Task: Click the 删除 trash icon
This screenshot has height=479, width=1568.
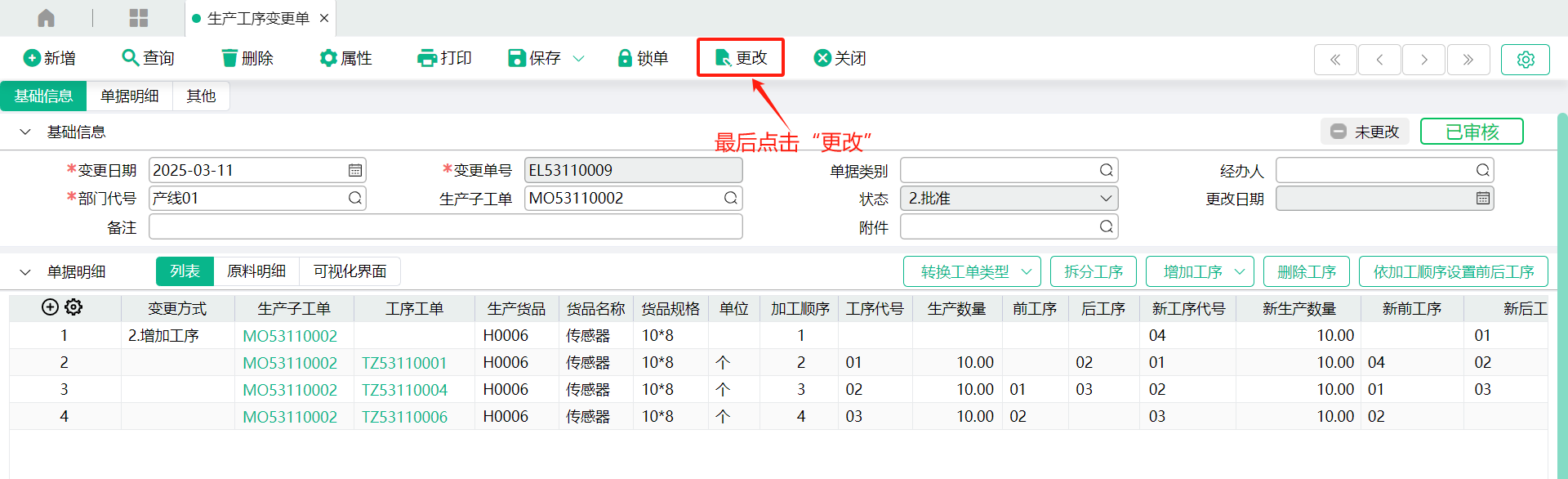Action: pyautogui.click(x=229, y=58)
